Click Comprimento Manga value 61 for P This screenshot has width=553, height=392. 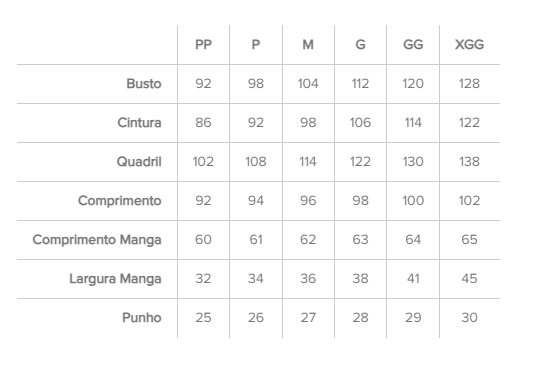click(256, 240)
